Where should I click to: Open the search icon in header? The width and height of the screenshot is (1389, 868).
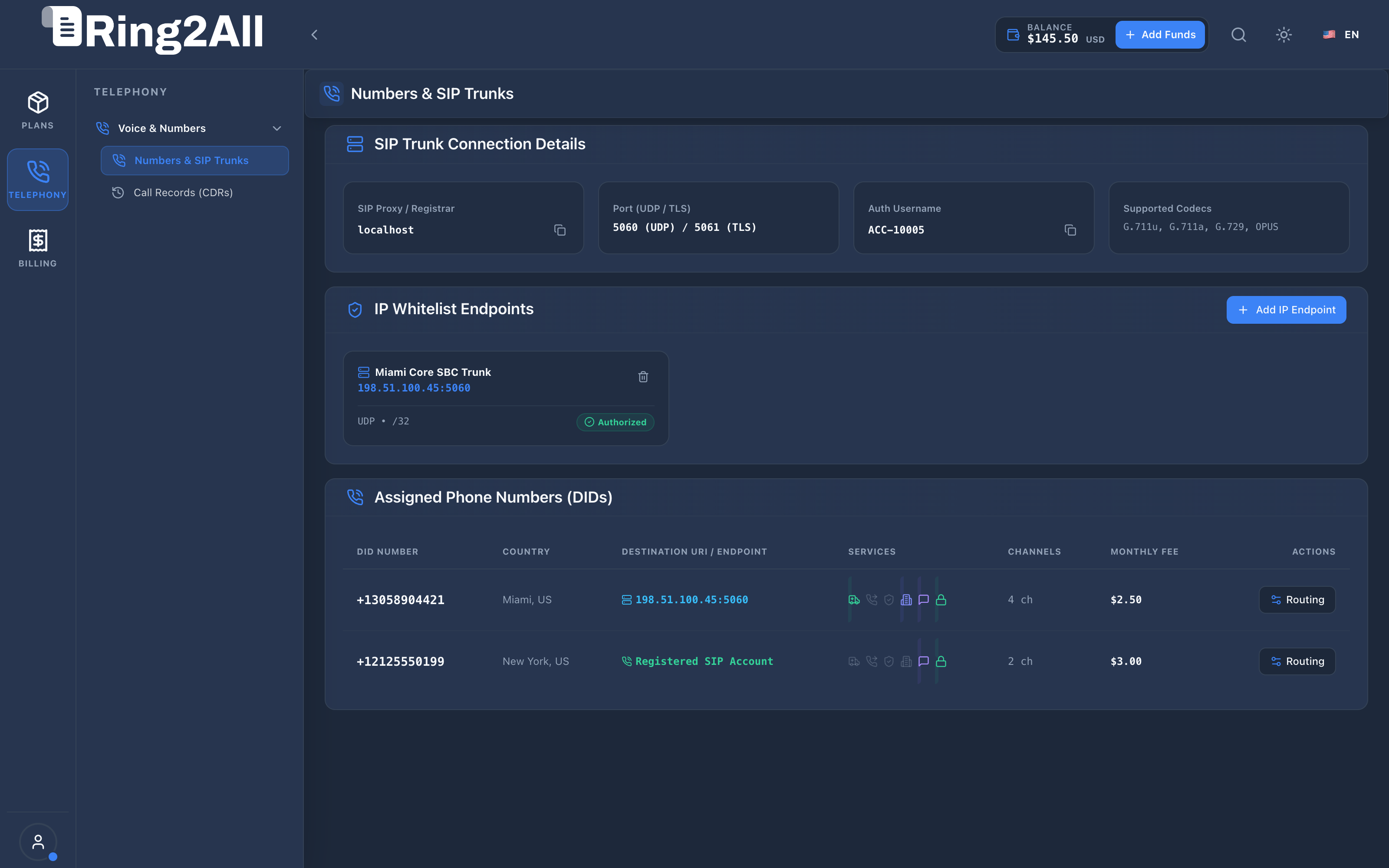1239,34
